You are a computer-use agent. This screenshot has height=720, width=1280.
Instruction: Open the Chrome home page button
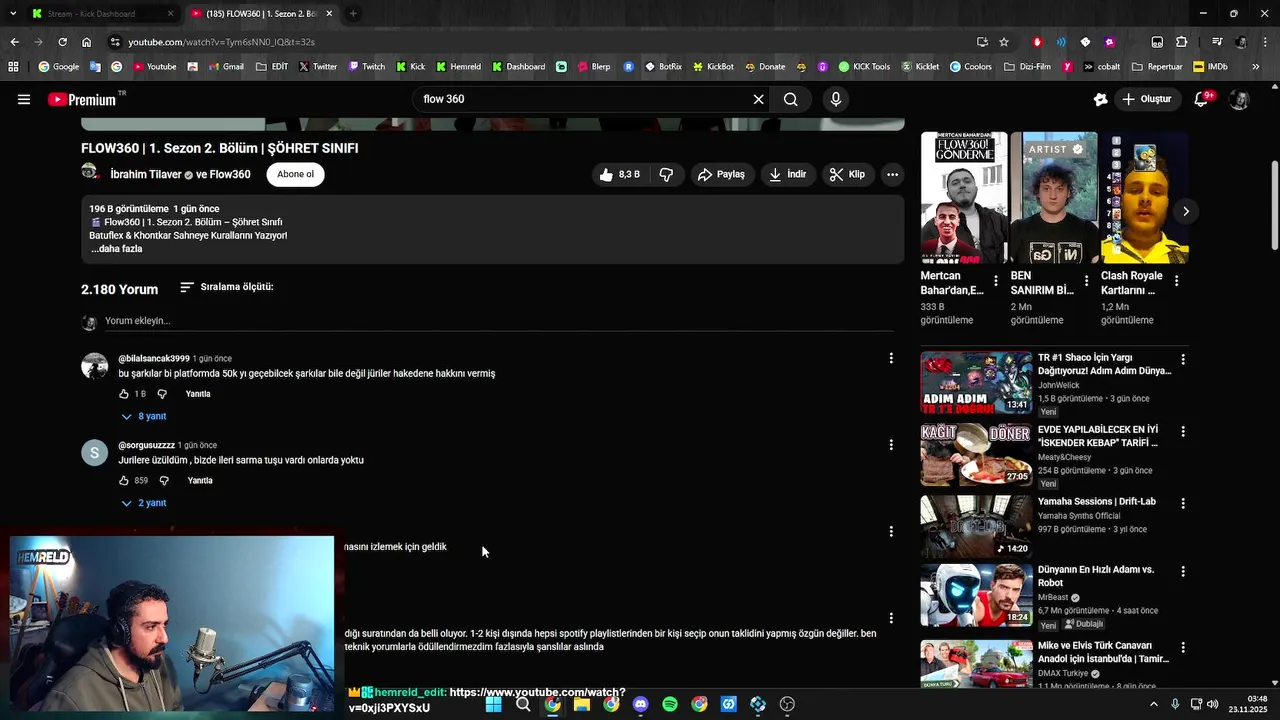86,42
